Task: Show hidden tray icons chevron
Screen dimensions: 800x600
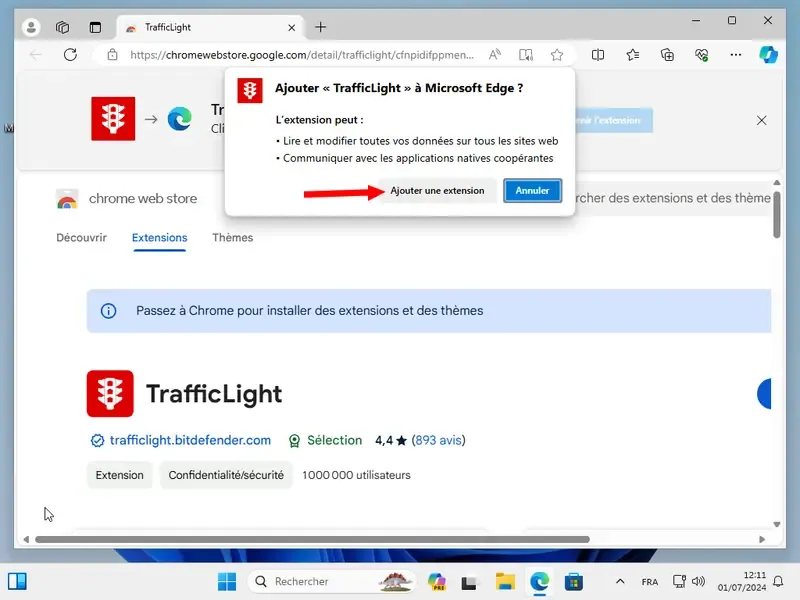Action: tap(620, 581)
